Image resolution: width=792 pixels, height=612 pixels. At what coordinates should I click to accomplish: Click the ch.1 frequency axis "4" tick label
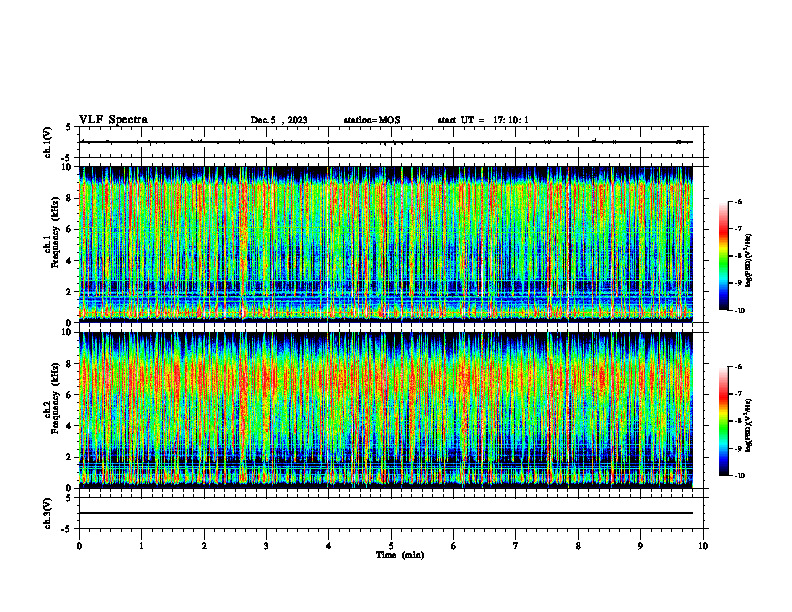(x=70, y=261)
